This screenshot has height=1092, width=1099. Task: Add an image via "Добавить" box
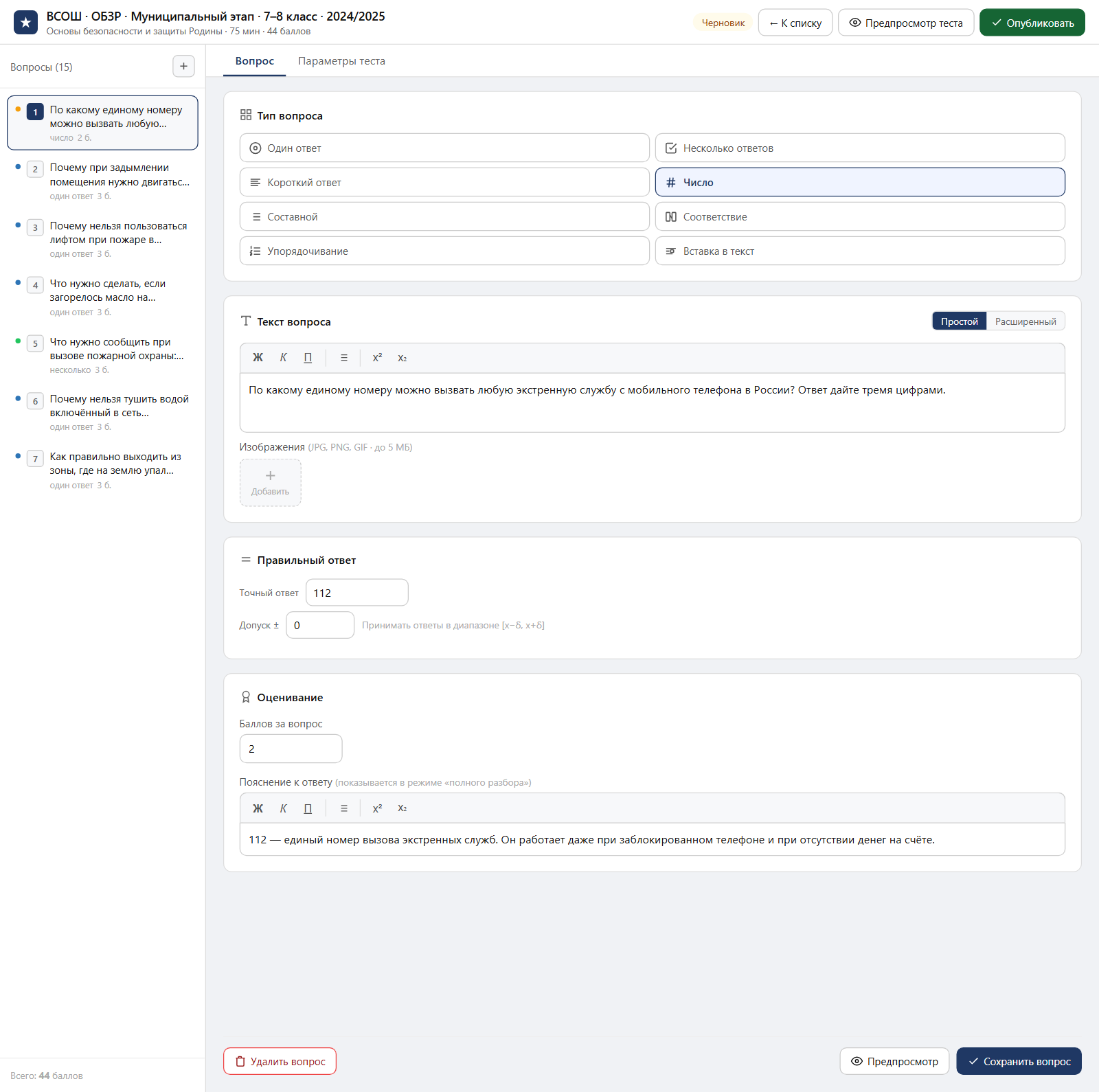click(x=271, y=483)
